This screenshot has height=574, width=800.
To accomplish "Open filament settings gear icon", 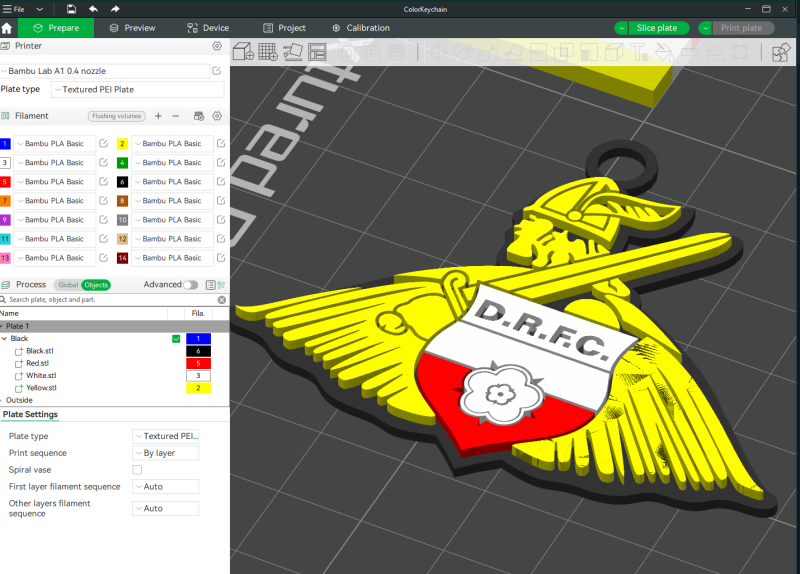I will point(217,116).
